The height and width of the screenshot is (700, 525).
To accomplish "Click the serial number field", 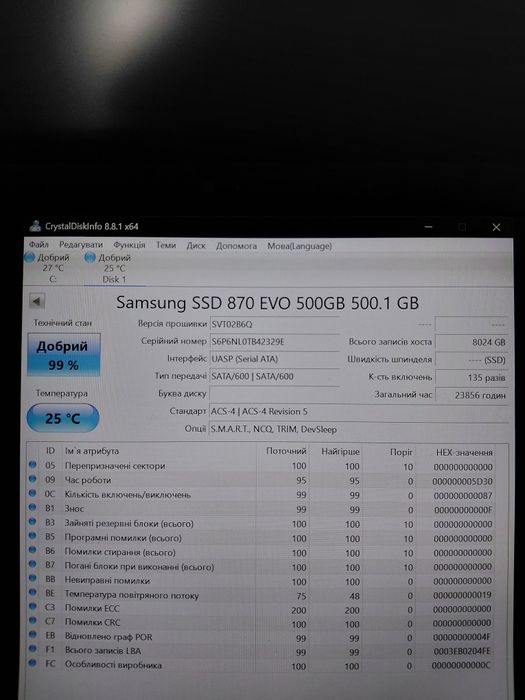I will [x=274, y=342].
